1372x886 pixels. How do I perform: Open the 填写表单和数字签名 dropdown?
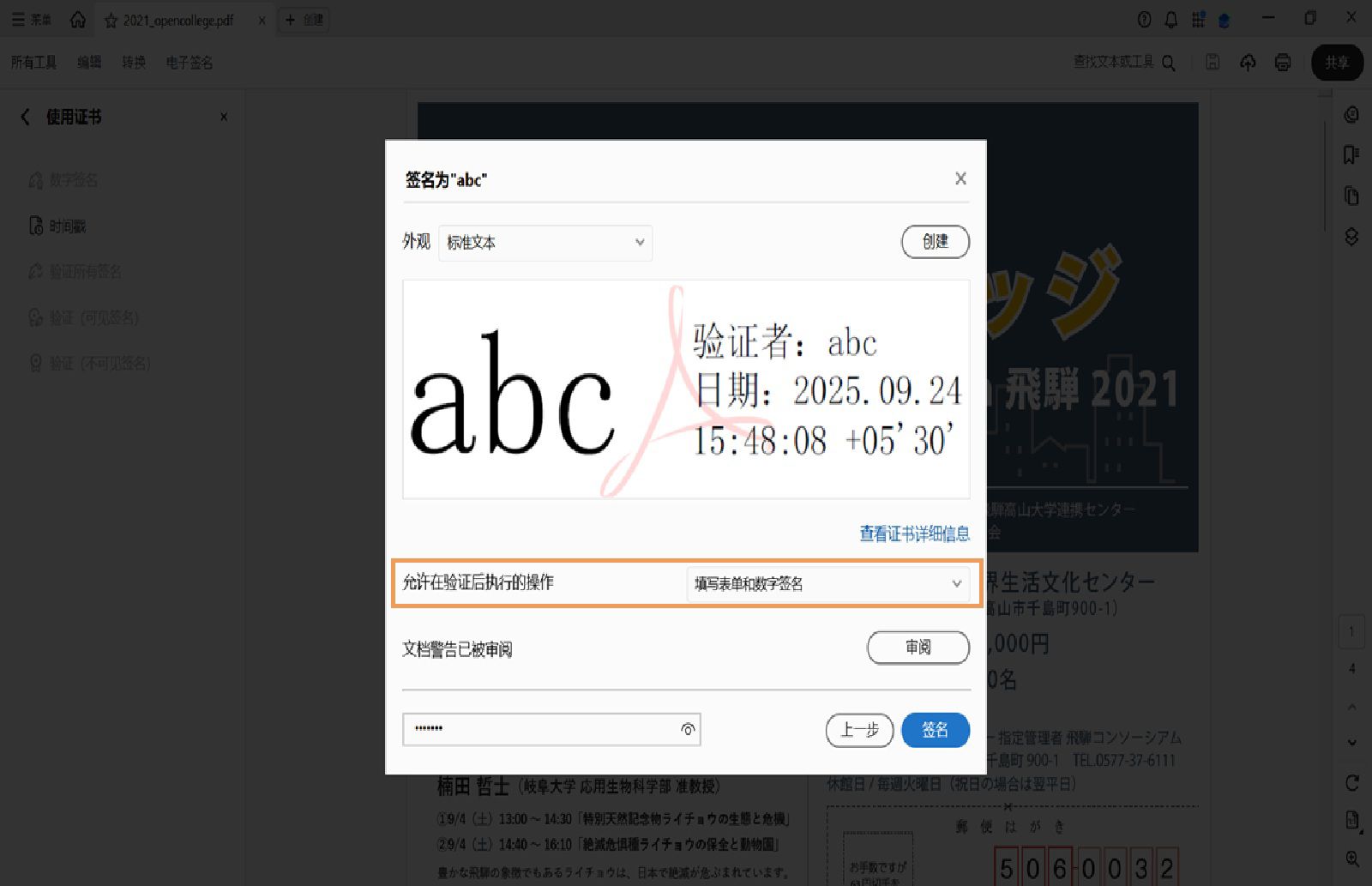826,584
